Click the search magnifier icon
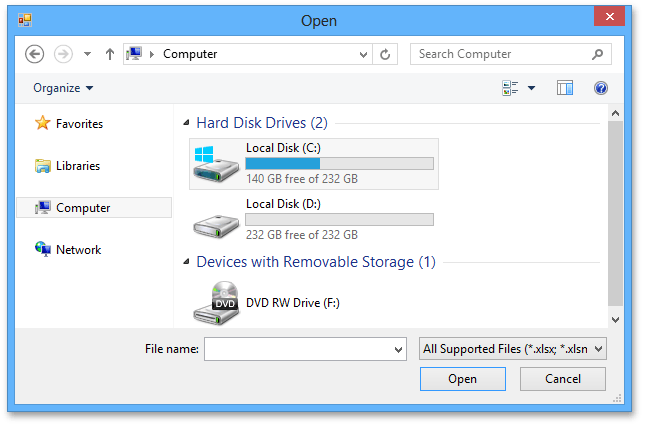 (x=597, y=54)
